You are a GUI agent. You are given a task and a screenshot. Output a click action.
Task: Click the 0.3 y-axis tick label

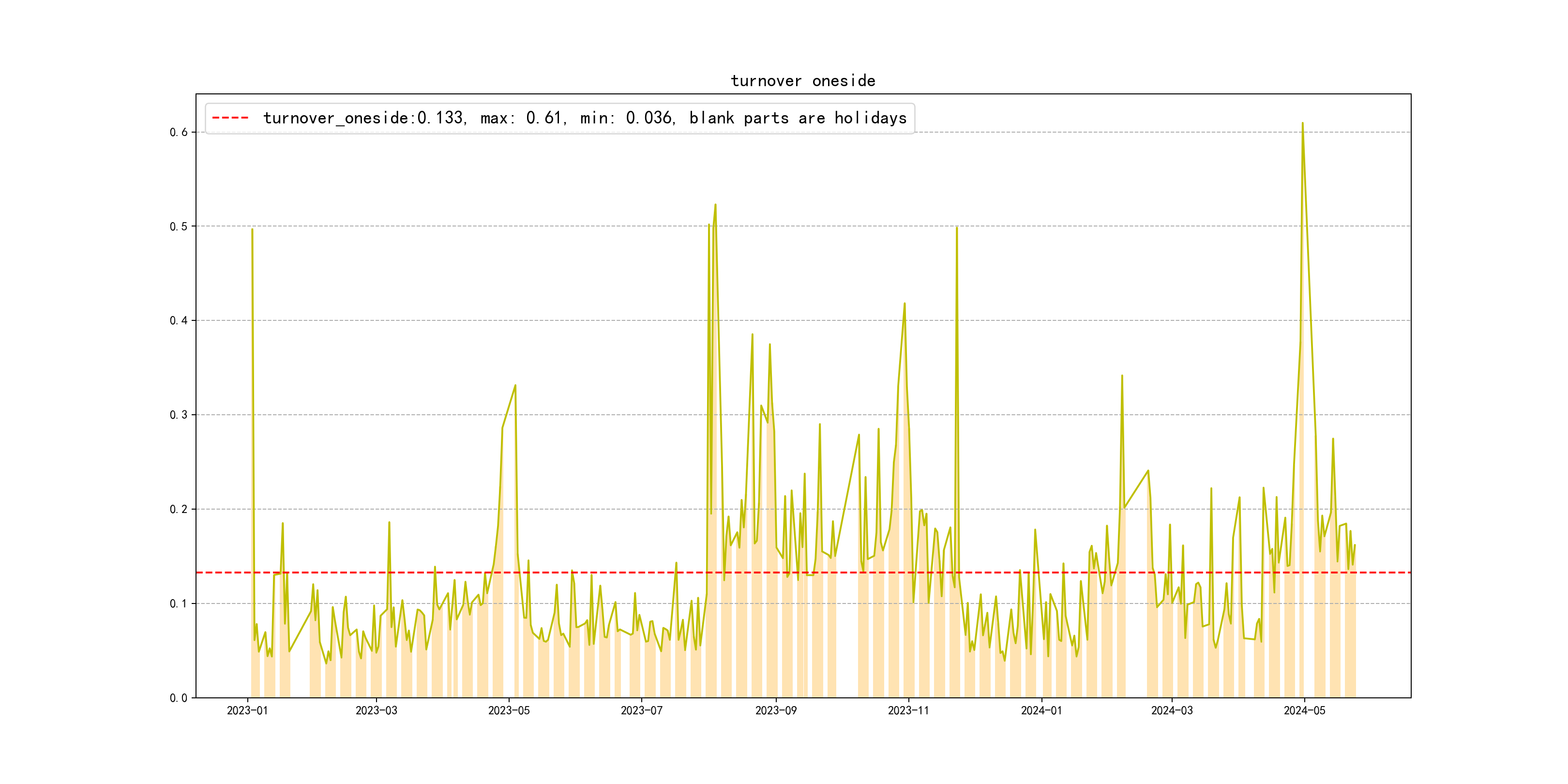pyautogui.click(x=179, y=415)
